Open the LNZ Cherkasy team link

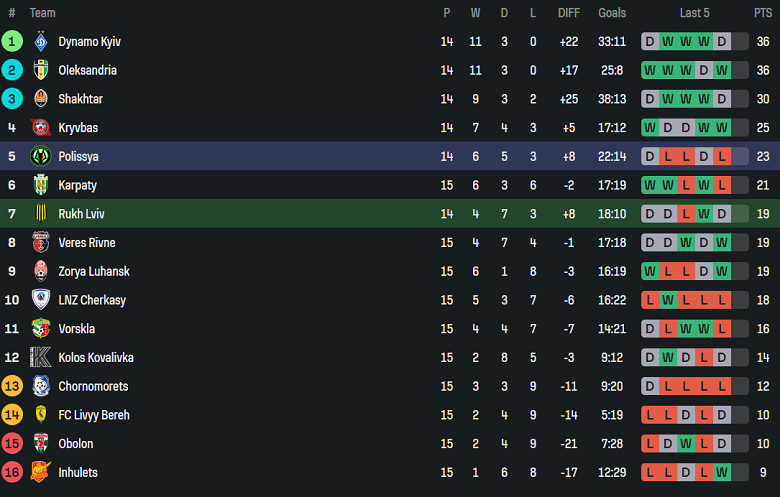coord(92,300)
